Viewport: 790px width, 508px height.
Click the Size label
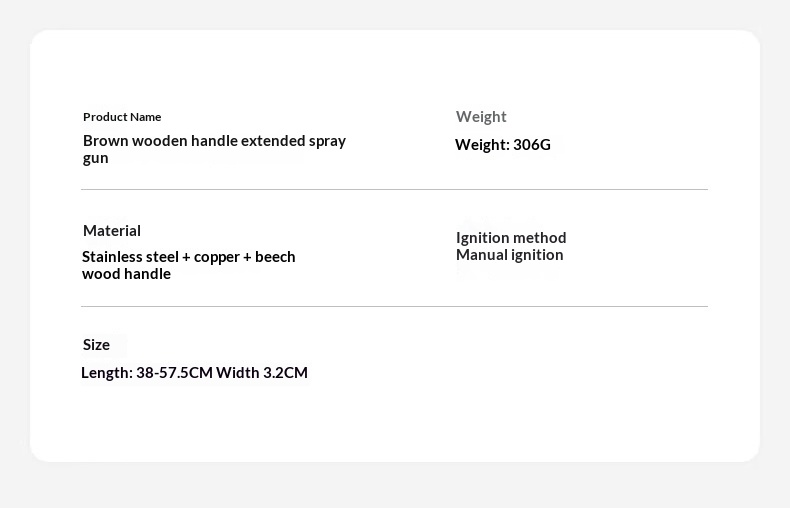point(96,345)
